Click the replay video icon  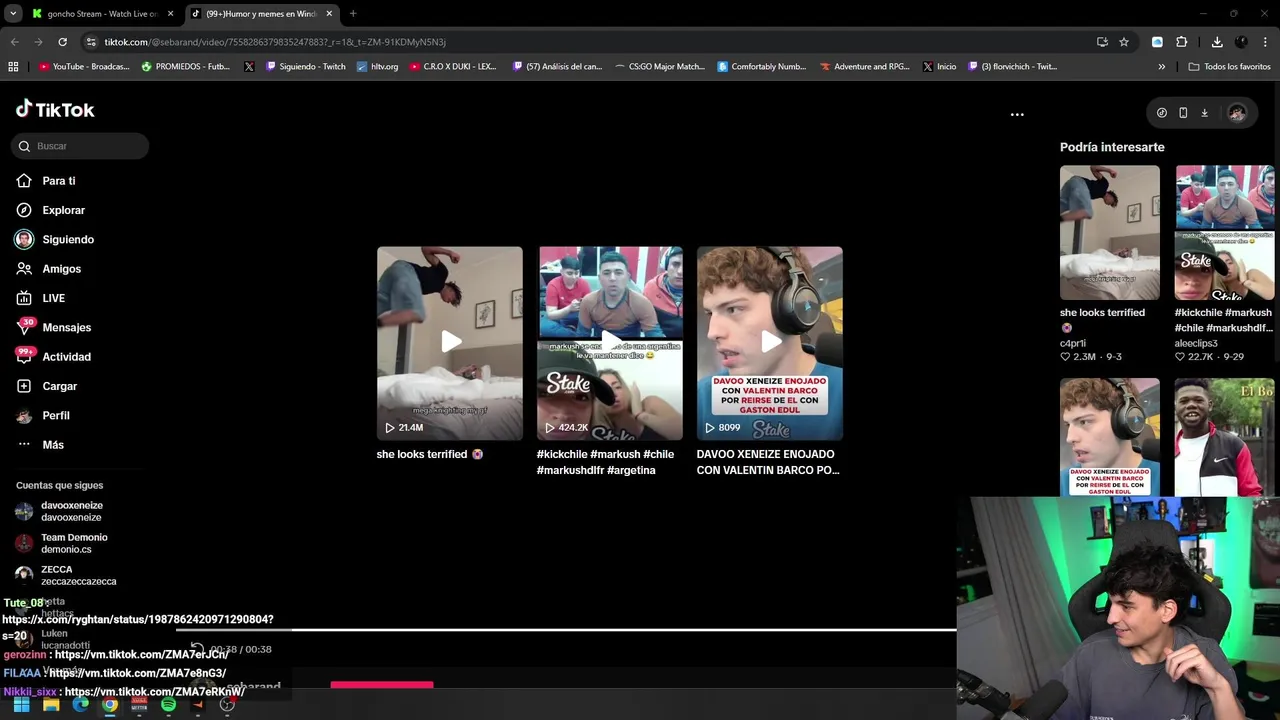(x=197, y=649)
